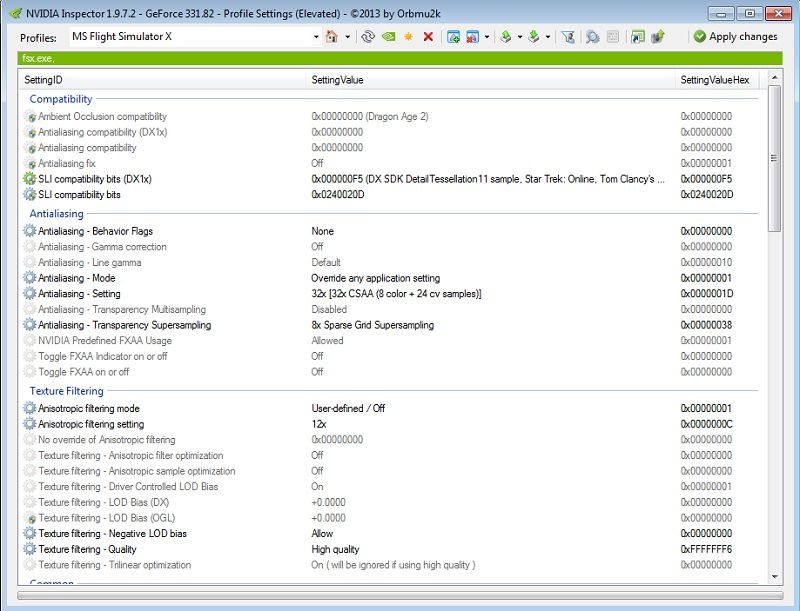Click gear icon beside Anisotropic filtering mode

(30, 409)
